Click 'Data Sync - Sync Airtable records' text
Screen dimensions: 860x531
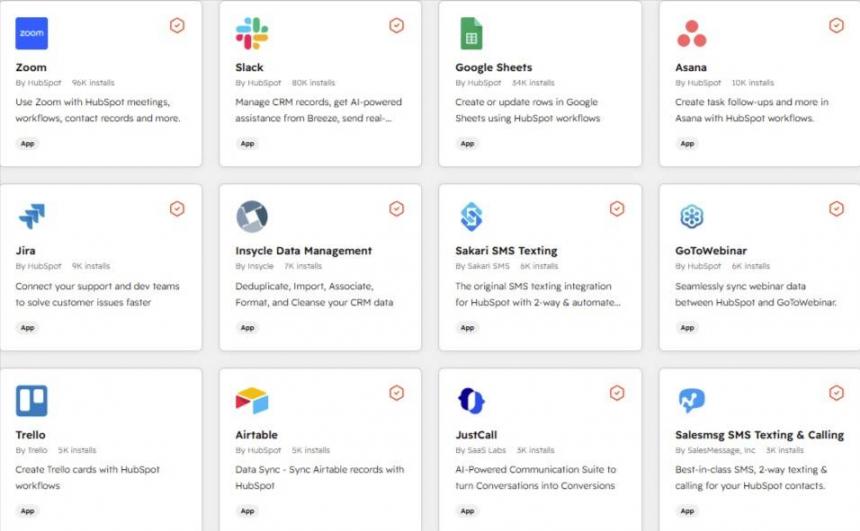coord(320,477)
